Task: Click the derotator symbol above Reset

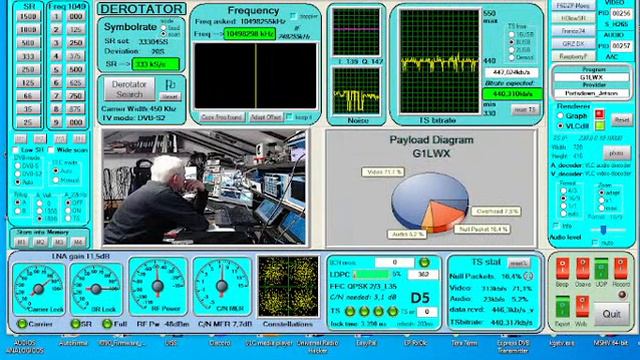Action: click(170, 84)
